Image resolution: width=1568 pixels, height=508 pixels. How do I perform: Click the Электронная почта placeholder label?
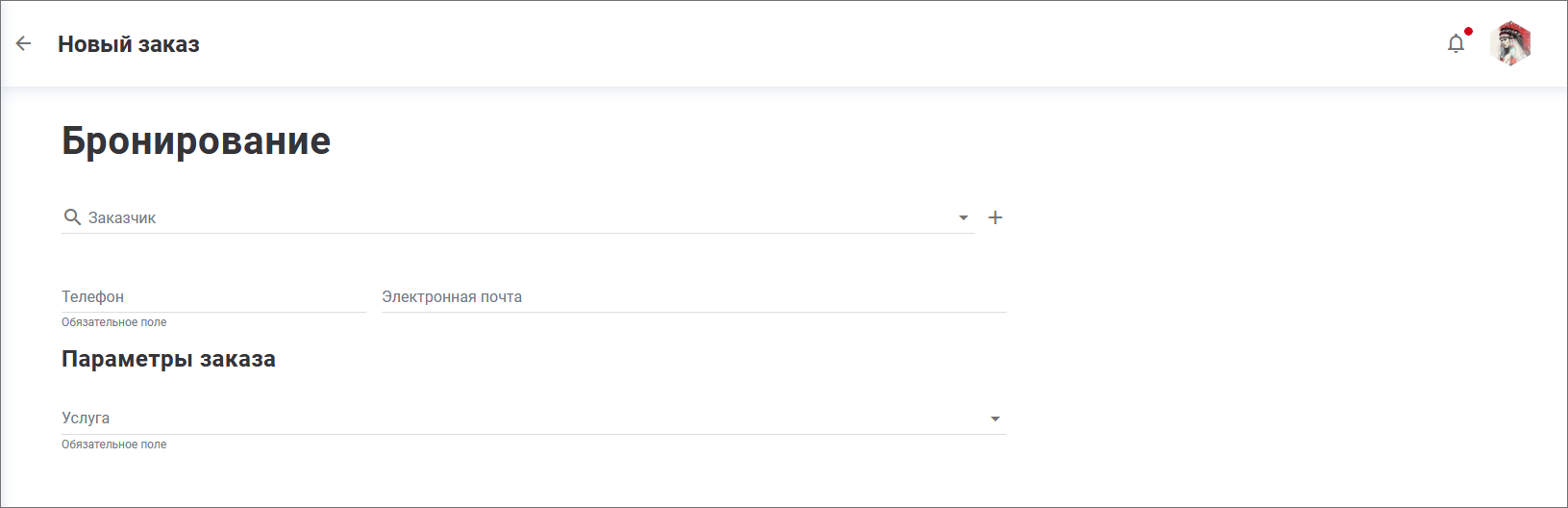pyautogui.click(x=452, y=297)
